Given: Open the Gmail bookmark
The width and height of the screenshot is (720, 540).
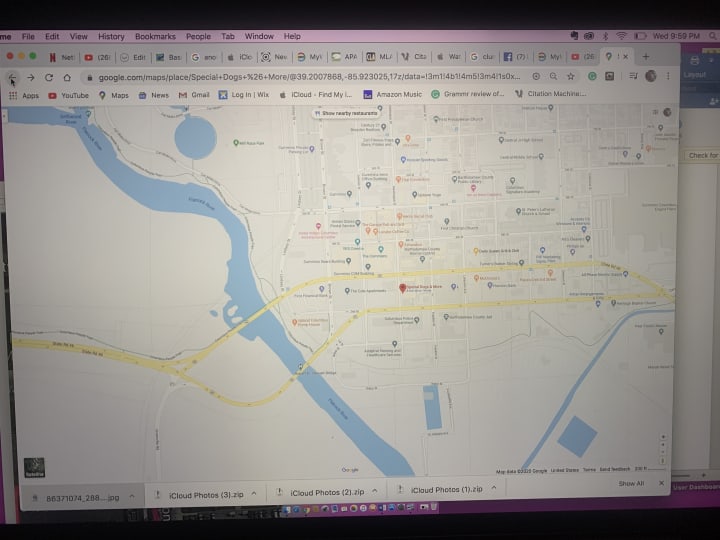Looking at the screenshot, I should [x=194, y=95].
